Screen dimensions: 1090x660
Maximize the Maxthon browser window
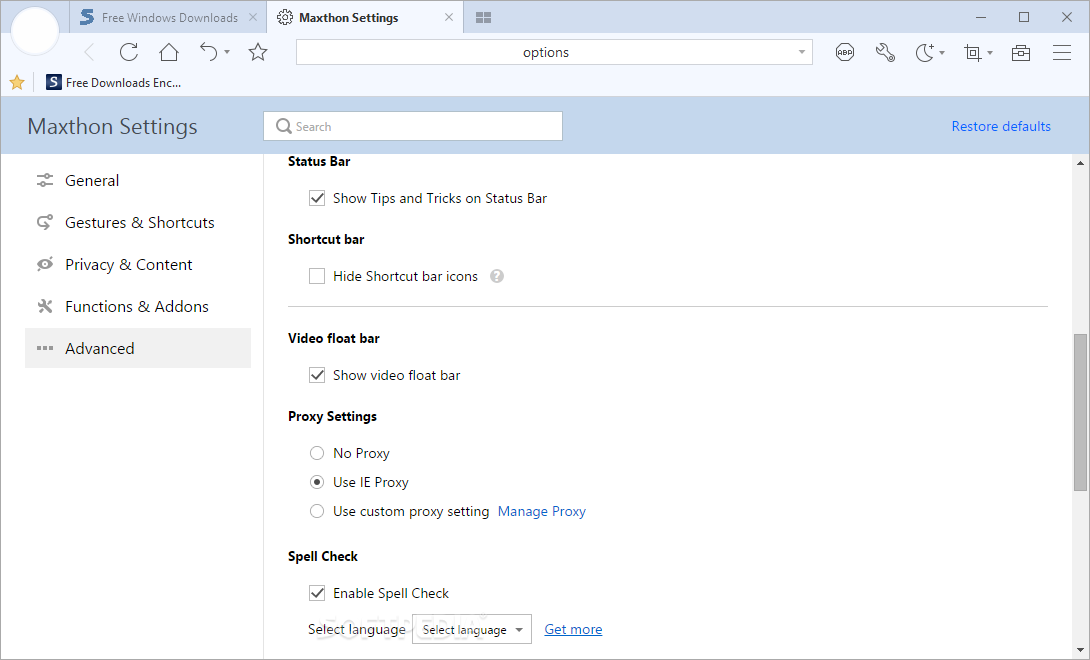(1024, 17)
